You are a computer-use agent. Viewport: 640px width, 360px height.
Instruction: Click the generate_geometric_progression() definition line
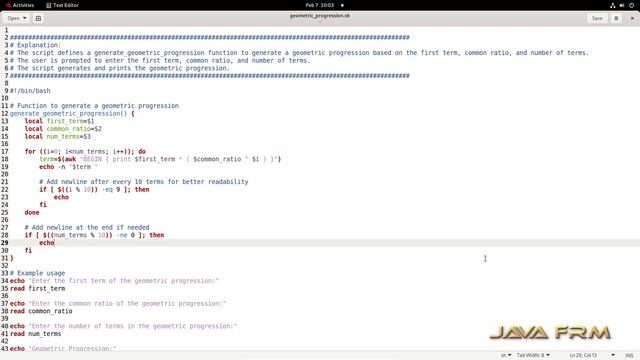[x=72, y=113]
